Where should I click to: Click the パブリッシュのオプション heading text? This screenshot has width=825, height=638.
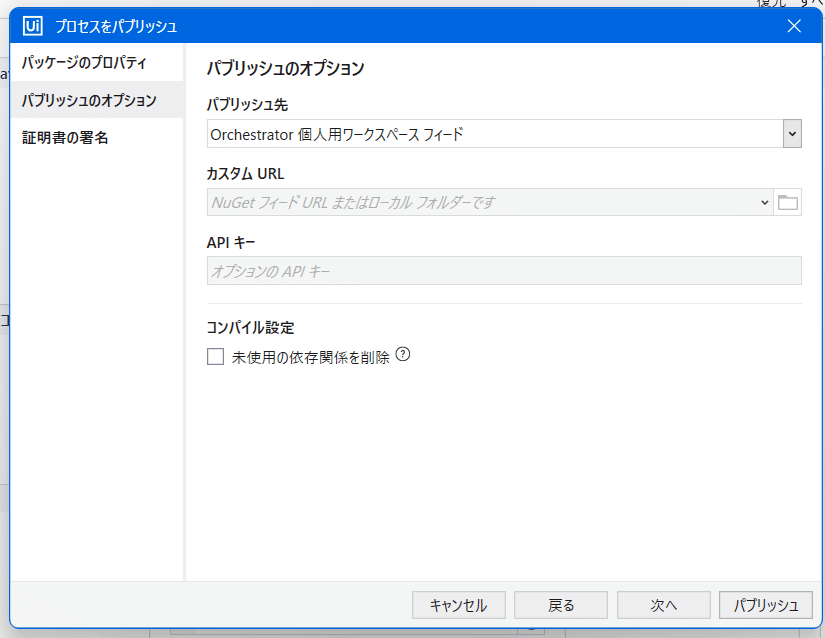click(285, 68)
